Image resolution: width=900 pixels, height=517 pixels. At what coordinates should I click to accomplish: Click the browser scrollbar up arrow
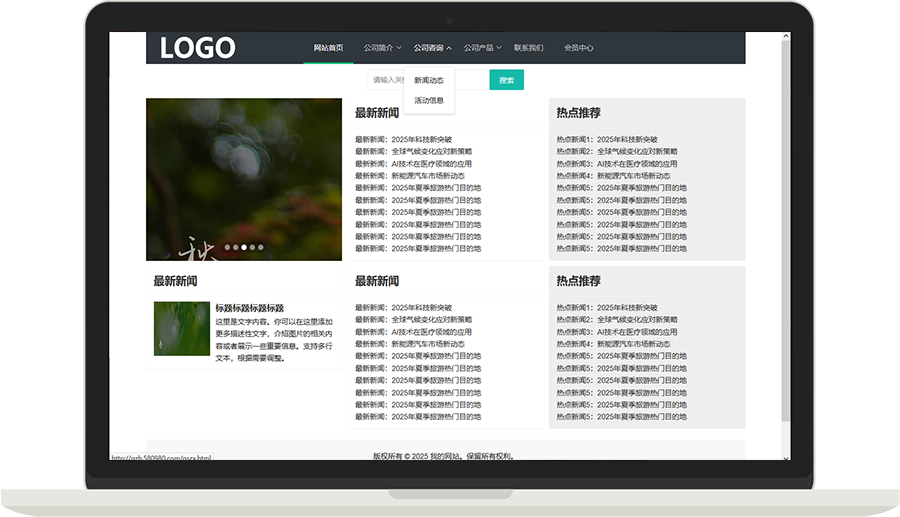(786, 37)
